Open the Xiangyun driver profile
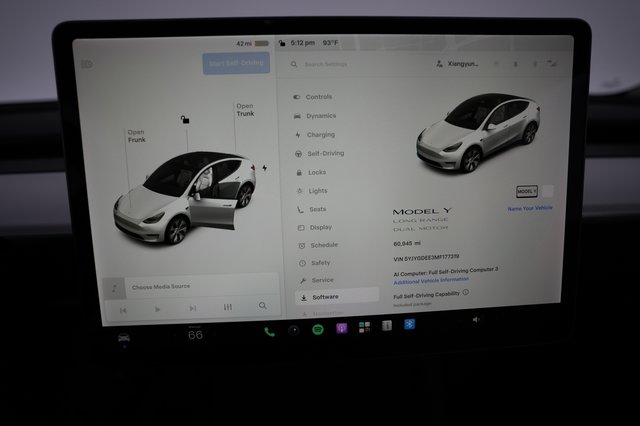 click(x=457, y=64)
